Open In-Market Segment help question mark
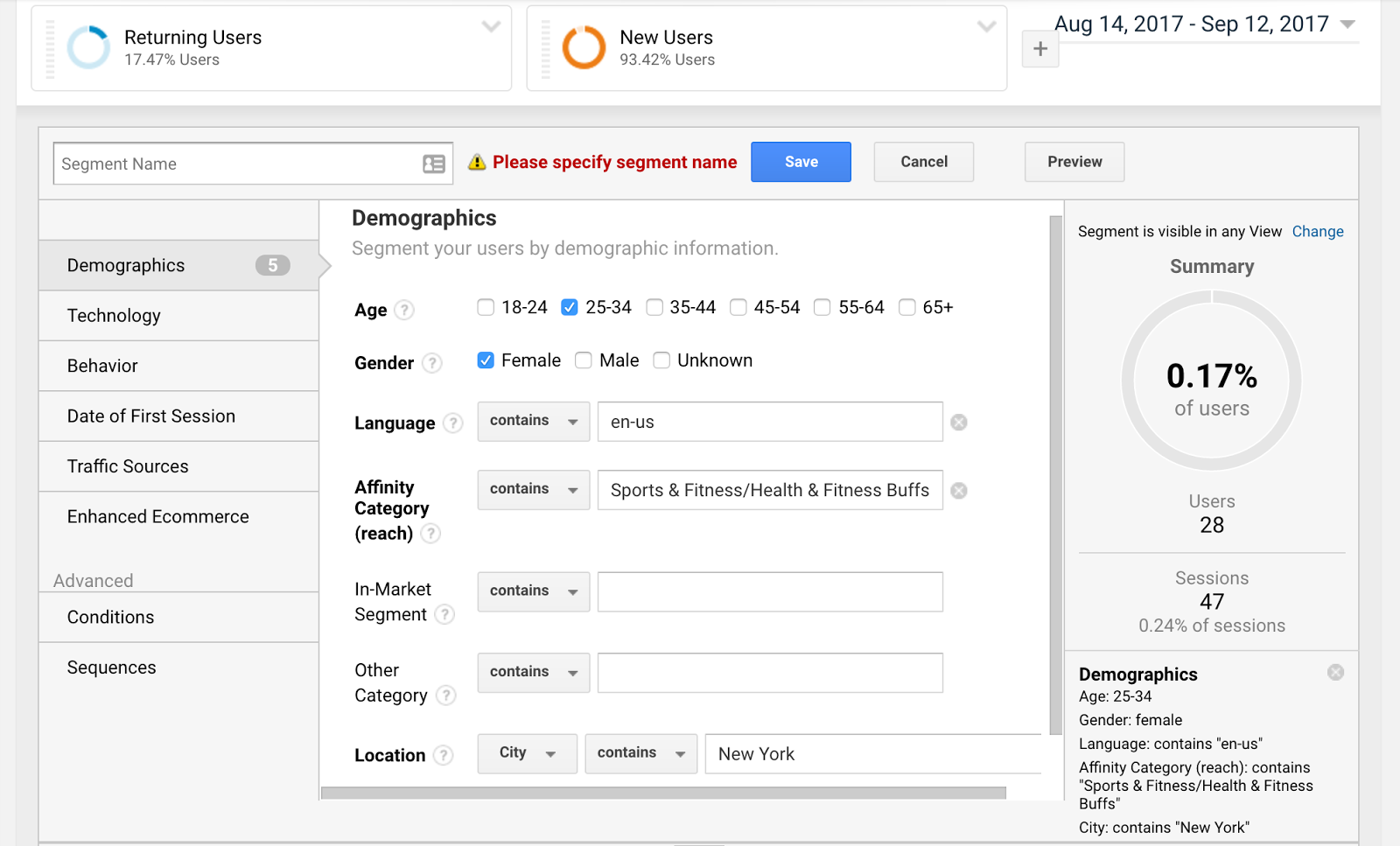1400x846 pixels. [444, 615]
